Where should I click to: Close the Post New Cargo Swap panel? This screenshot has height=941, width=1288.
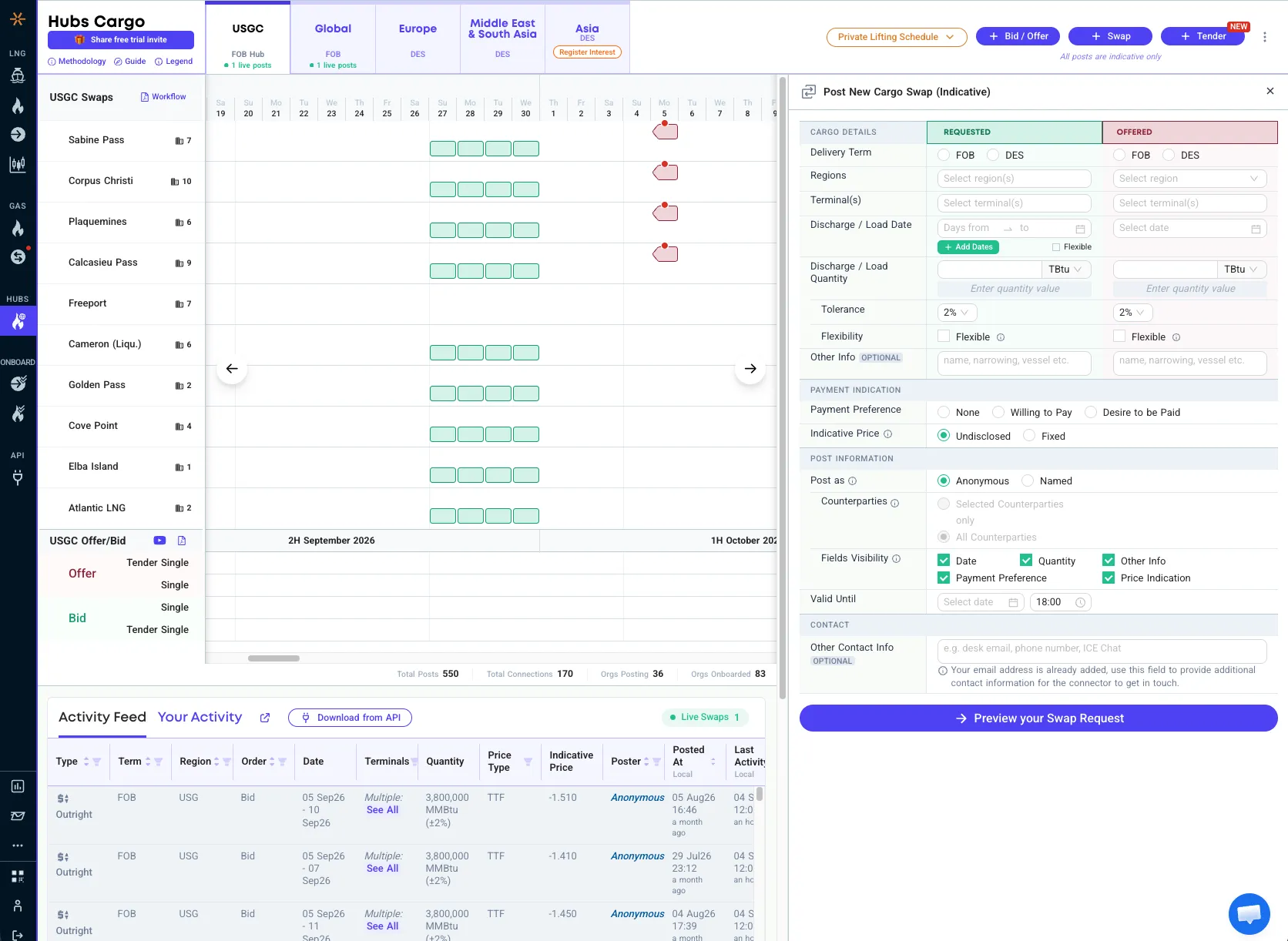(1270, 91)
